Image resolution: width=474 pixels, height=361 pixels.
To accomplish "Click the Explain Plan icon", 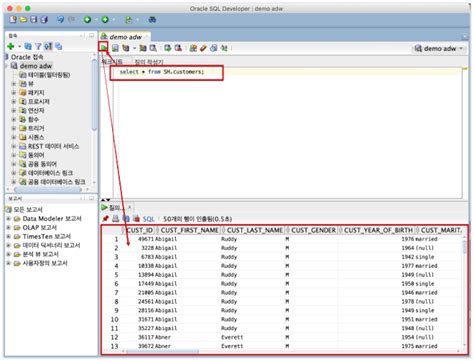I will coord(126,48).
